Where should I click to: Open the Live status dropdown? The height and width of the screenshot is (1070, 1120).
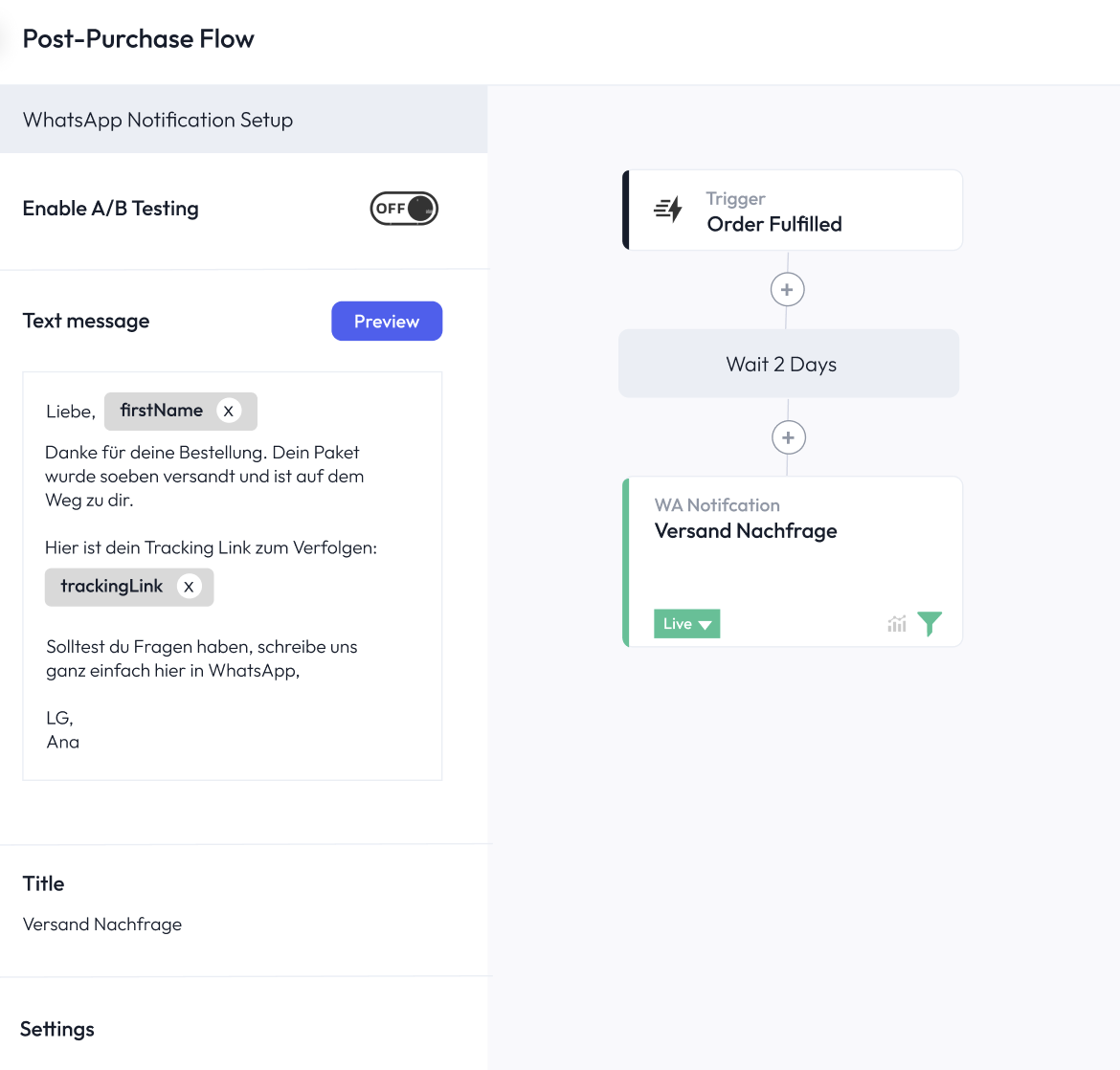686,623
